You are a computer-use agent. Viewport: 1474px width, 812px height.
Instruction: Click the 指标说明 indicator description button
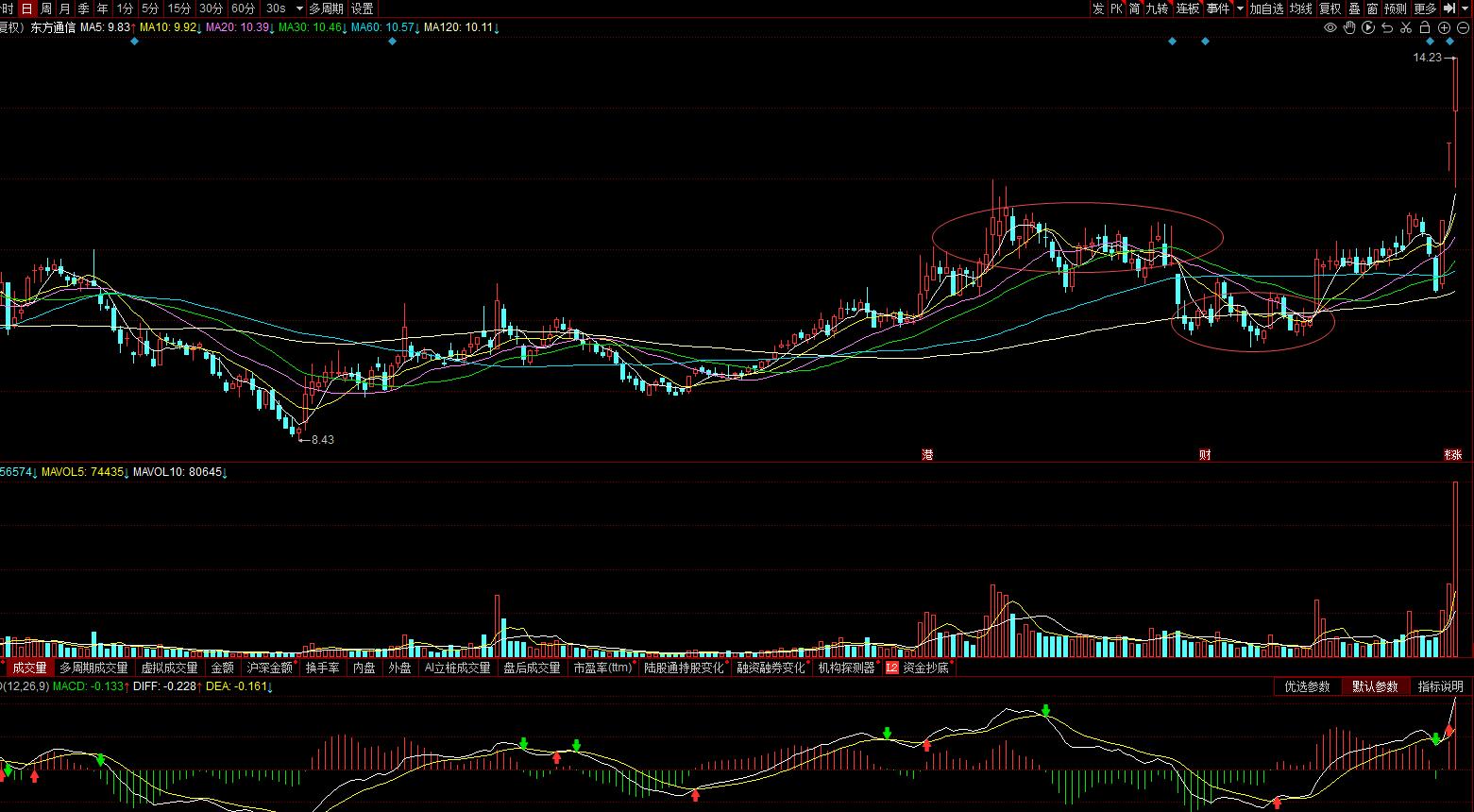tap(1440, 686)
